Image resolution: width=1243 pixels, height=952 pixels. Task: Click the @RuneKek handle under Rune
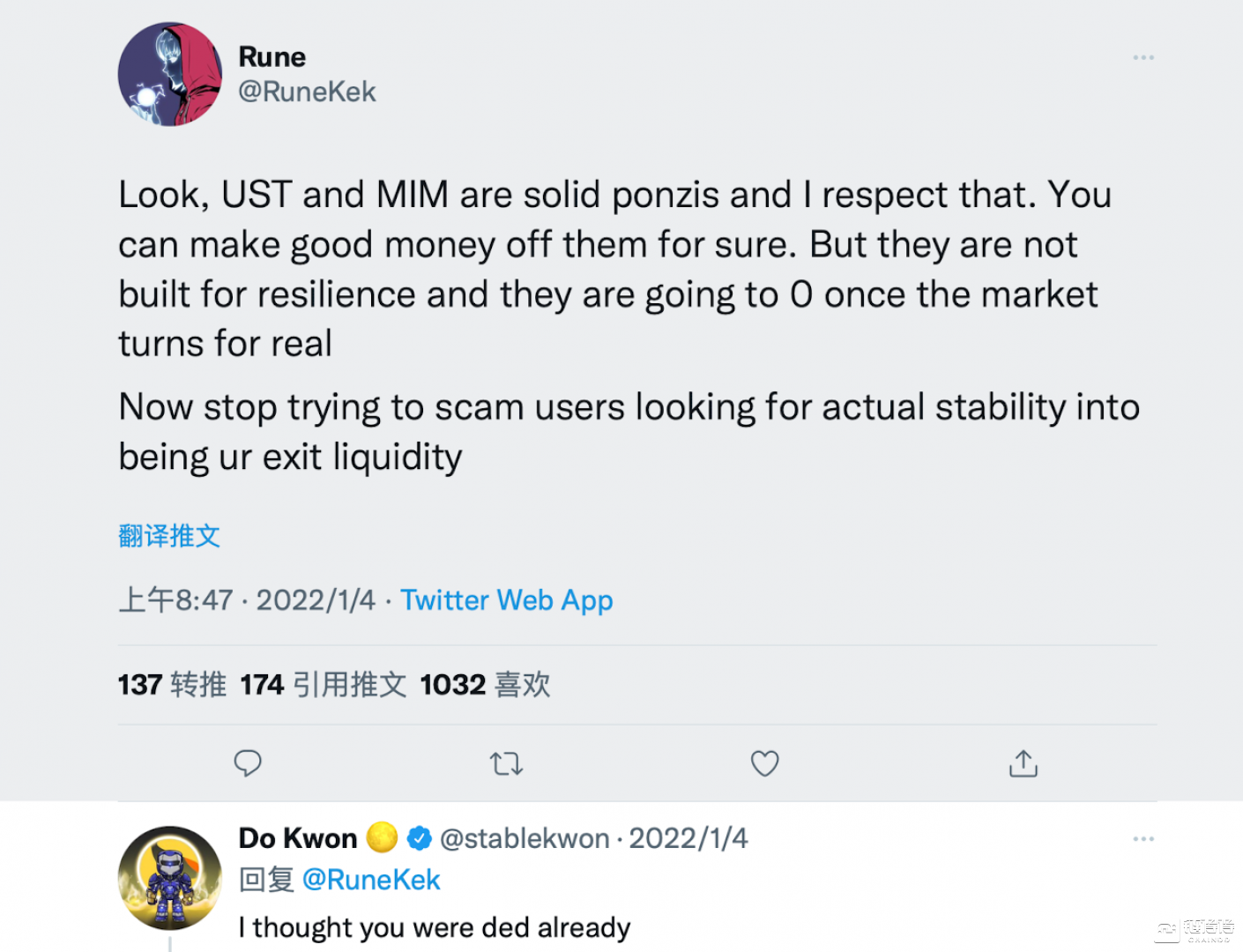click(x=307, y=92)
